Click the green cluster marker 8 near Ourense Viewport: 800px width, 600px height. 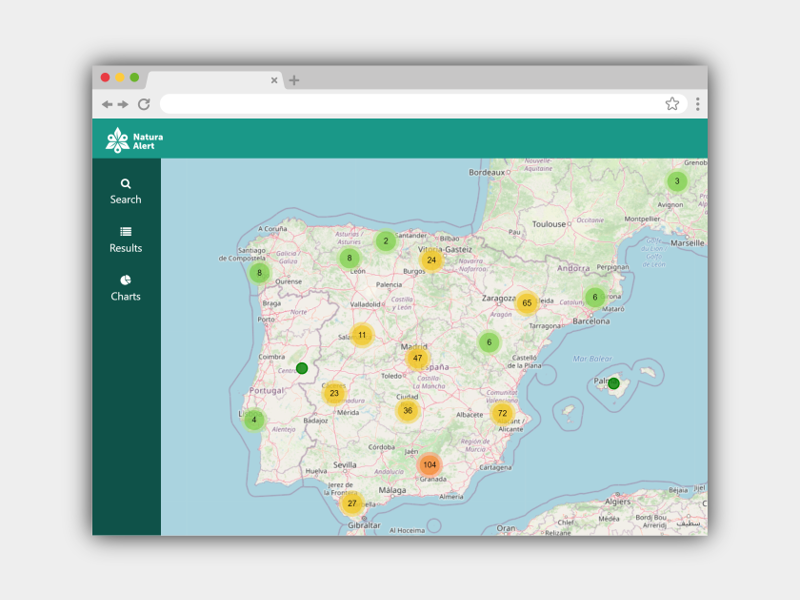tap(259, 273)
